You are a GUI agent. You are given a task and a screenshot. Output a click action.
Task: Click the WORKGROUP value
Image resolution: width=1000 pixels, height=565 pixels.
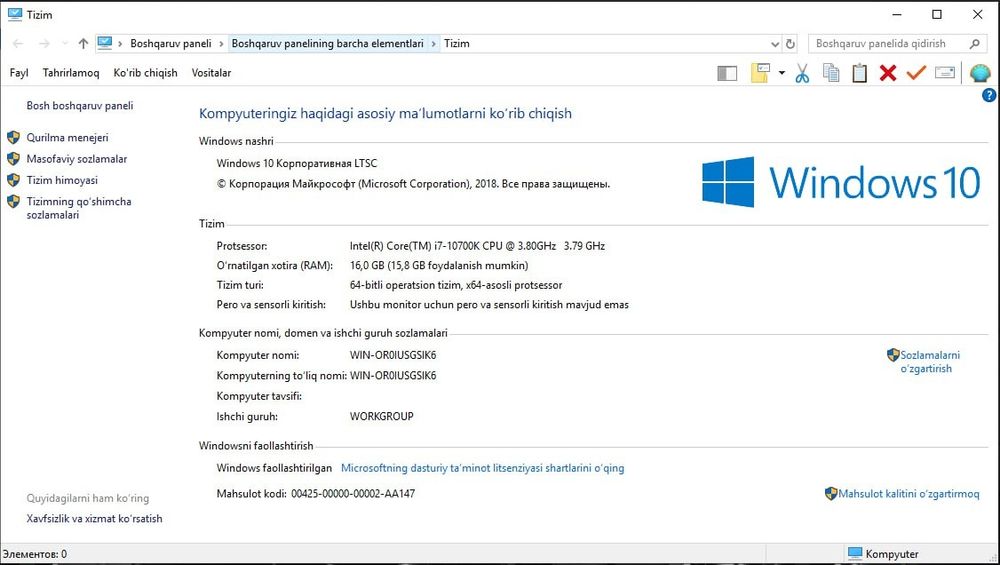click(x=381, y=416)
